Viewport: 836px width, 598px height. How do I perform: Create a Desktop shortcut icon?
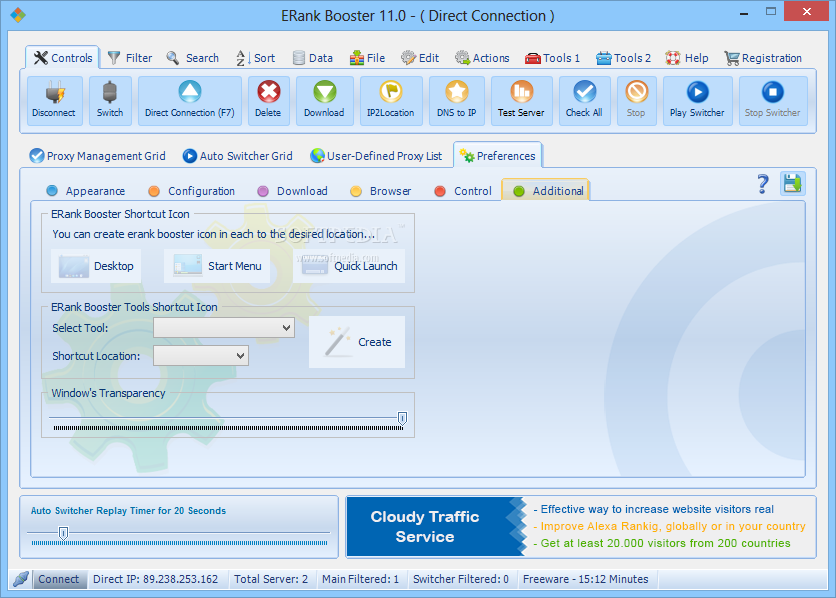(x=96, y=265)
